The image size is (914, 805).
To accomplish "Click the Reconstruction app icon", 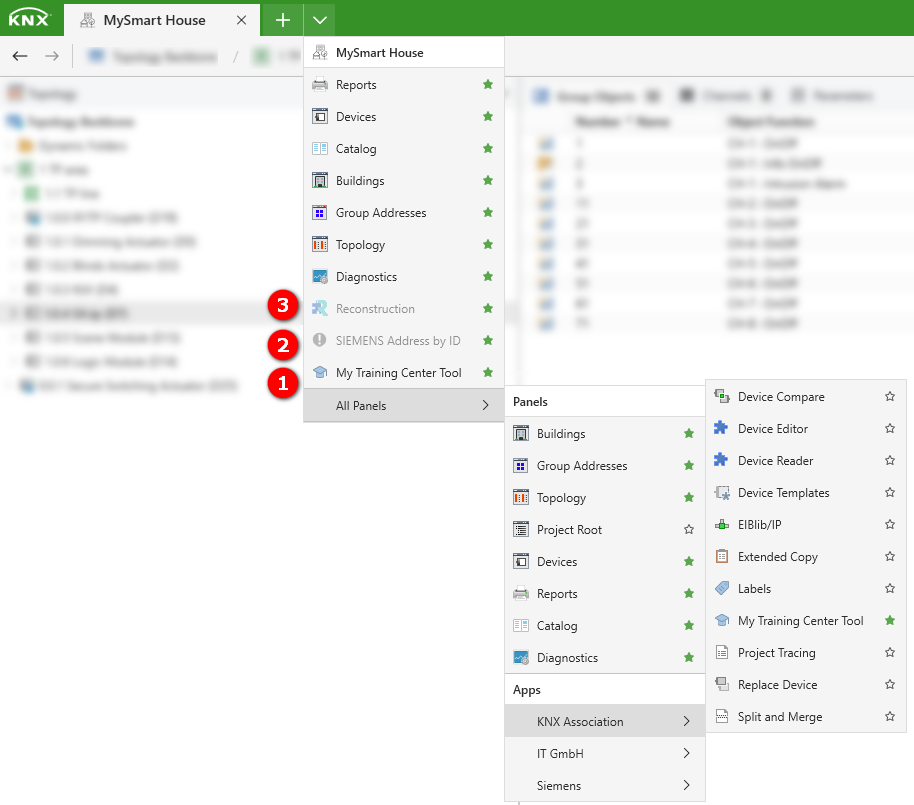I will pyautogui.click(x=320, y=308).
